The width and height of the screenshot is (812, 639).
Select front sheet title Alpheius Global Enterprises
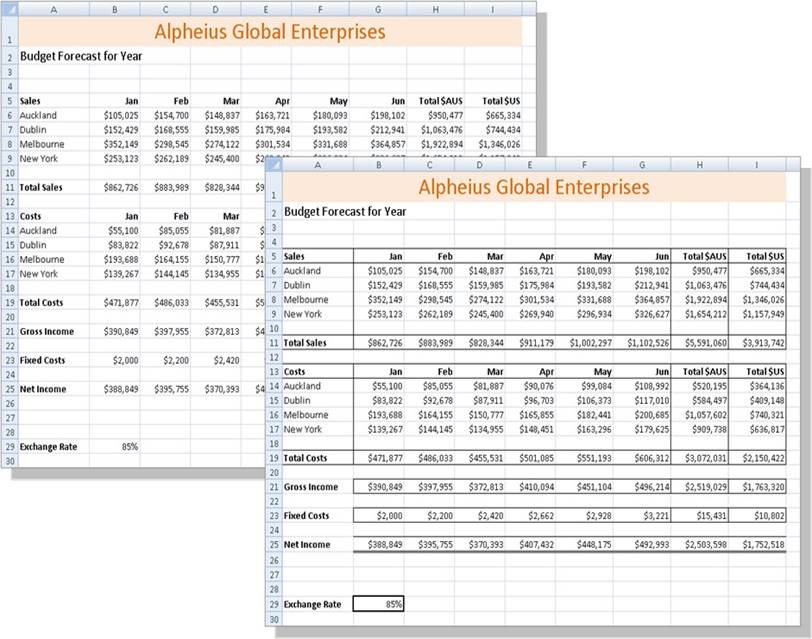coord(534,187)
